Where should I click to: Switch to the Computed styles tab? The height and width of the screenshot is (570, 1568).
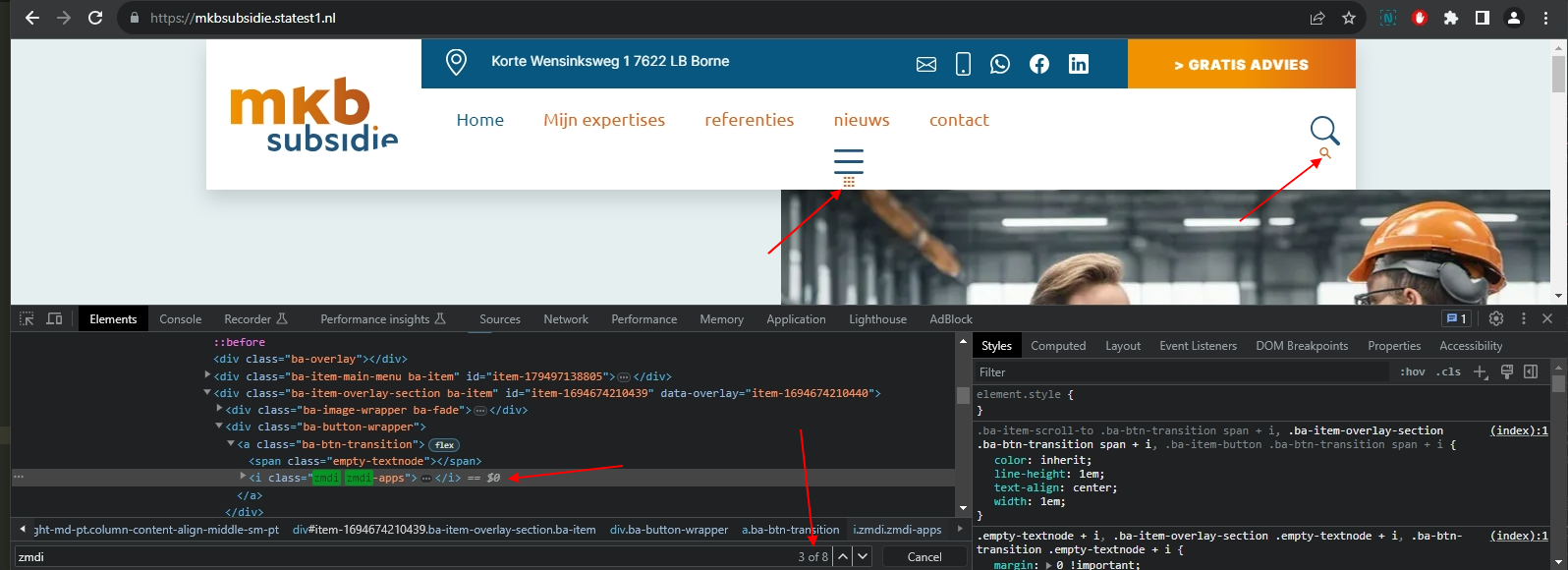click(1058, 346)
